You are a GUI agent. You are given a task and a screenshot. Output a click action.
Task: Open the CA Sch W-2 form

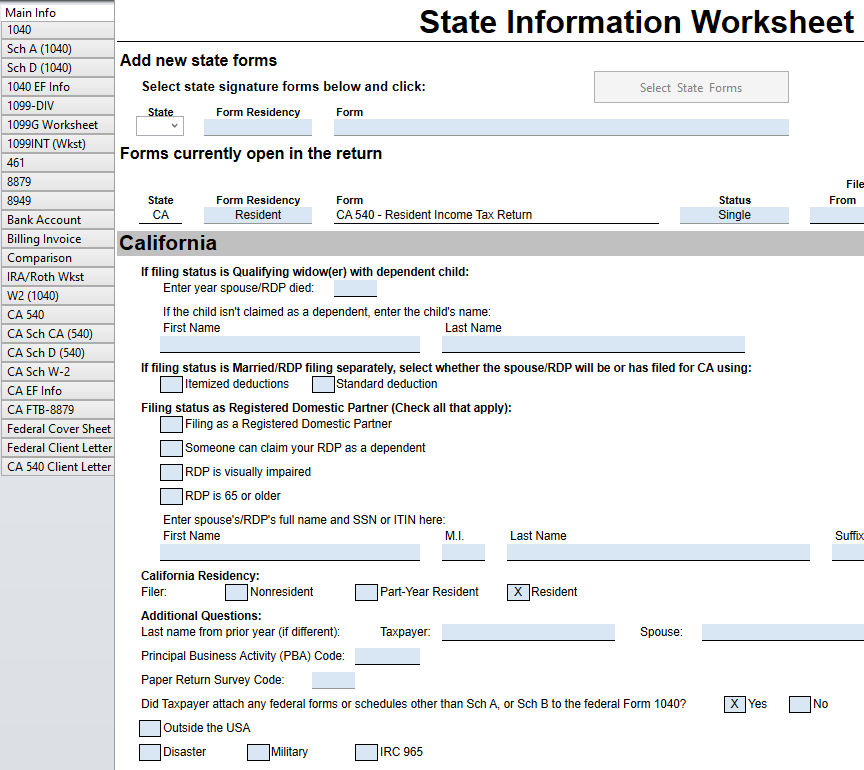point(57,372)
